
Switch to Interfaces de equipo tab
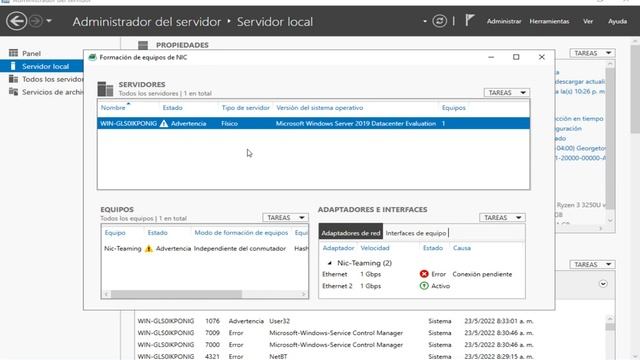pyautogui.click(x=416, y=233)
